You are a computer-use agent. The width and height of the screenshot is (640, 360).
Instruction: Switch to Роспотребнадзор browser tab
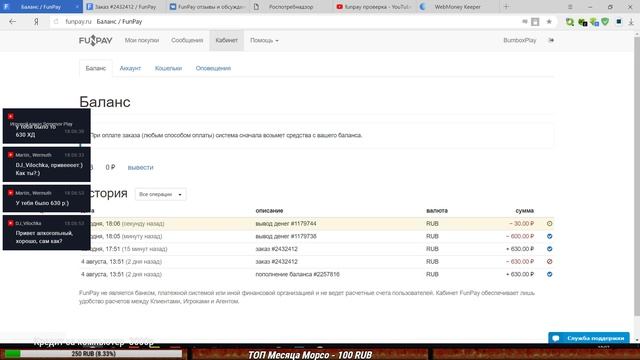[291, 7]
